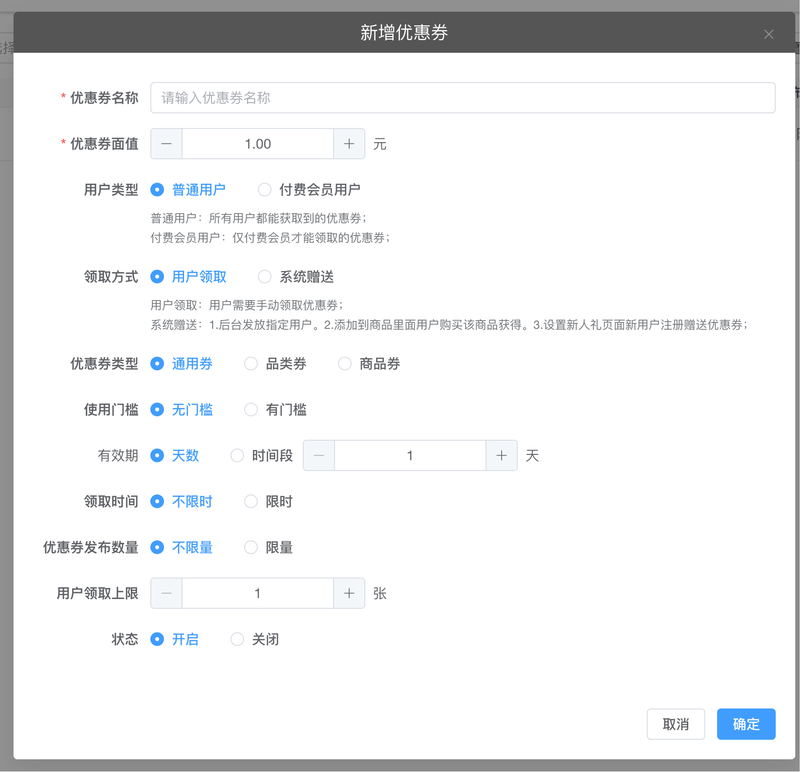Confirm with the 确定 button

[746, 724]
